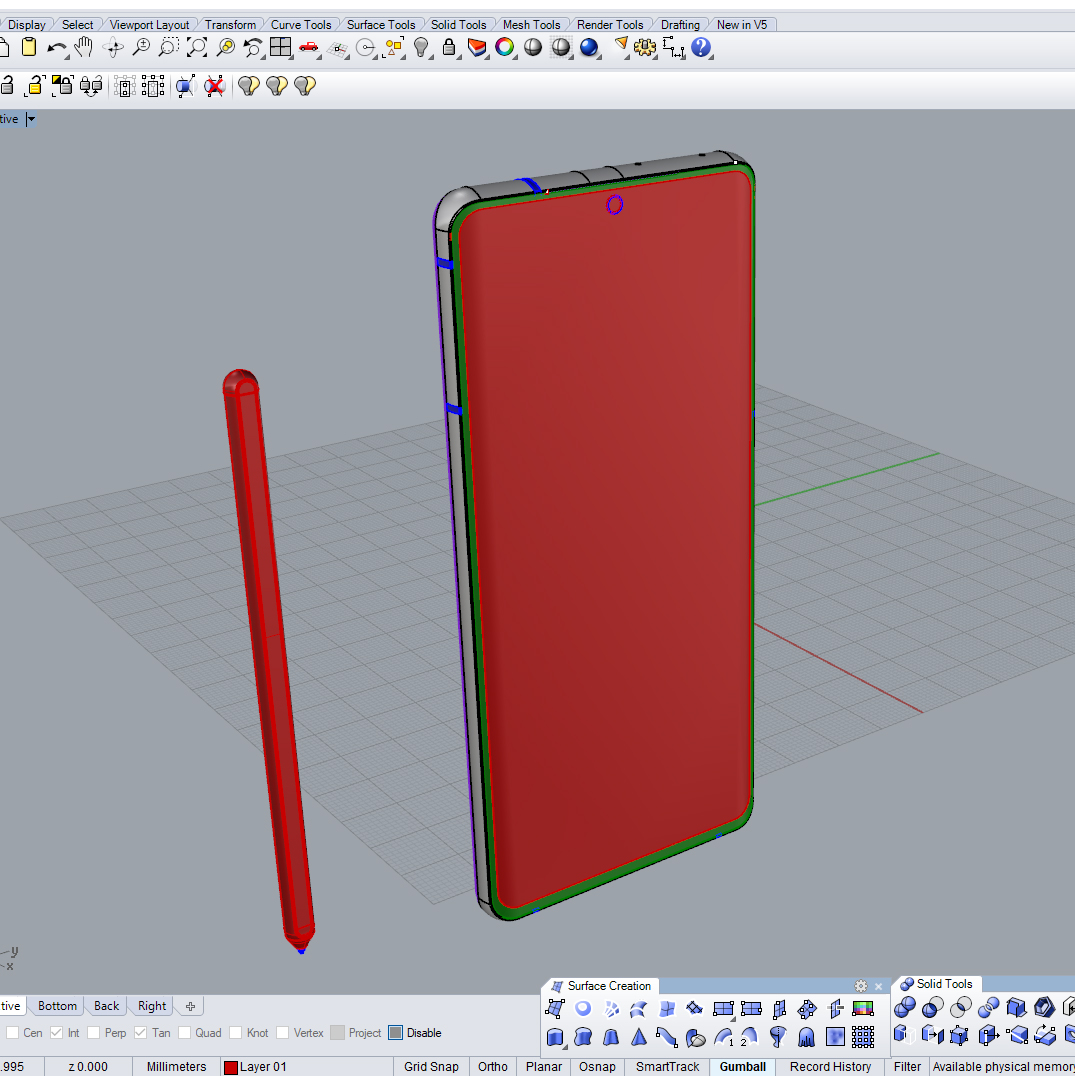Select the Pan hand tool
The height and width of the screenshot is (1076, 1075).
click(85, 47)
